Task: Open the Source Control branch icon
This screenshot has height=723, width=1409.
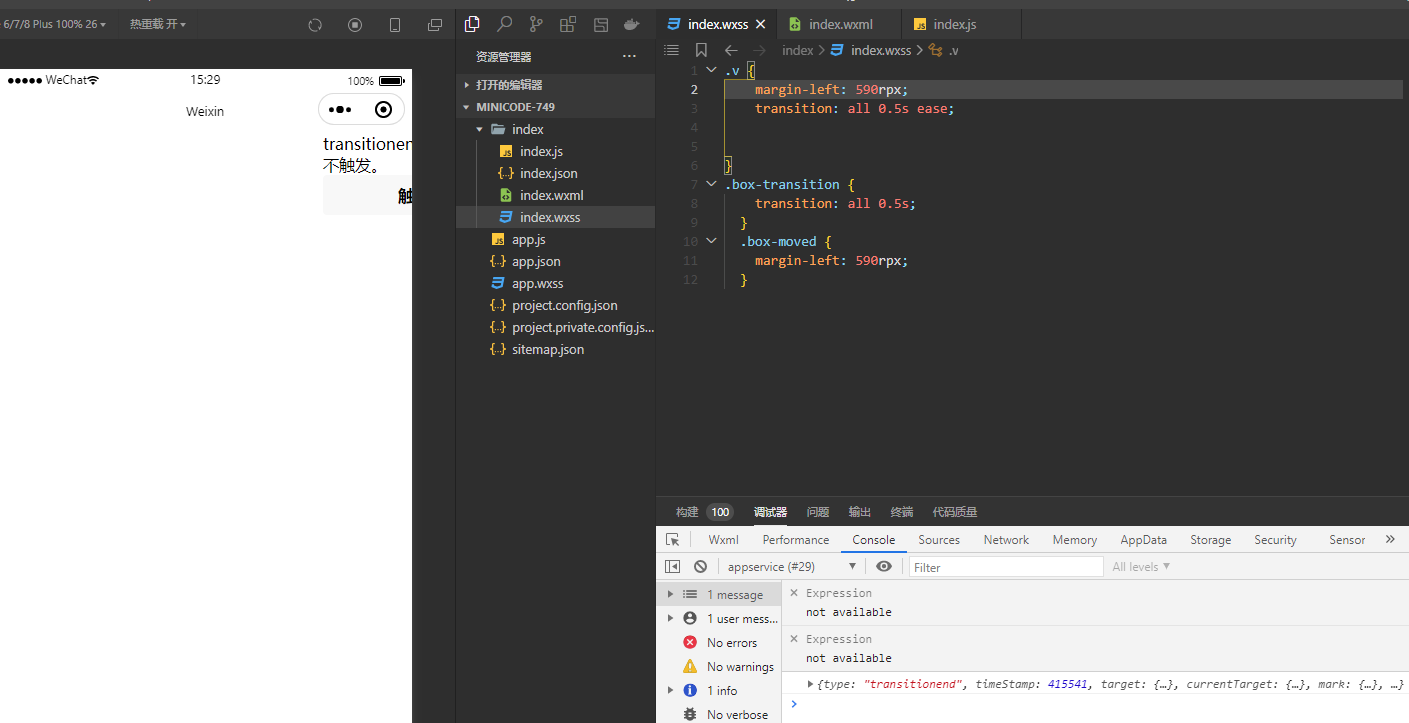Action: (536, 24)
